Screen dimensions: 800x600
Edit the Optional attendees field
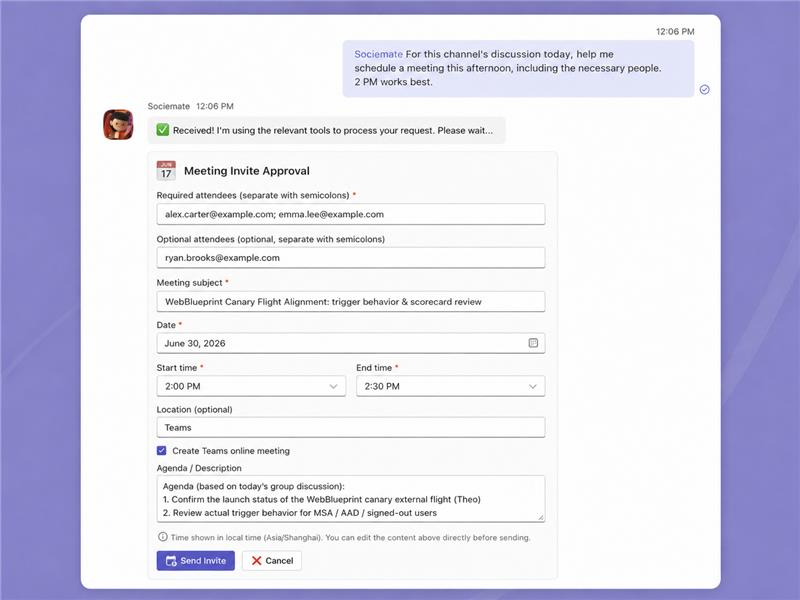click(x=351, y=258)
